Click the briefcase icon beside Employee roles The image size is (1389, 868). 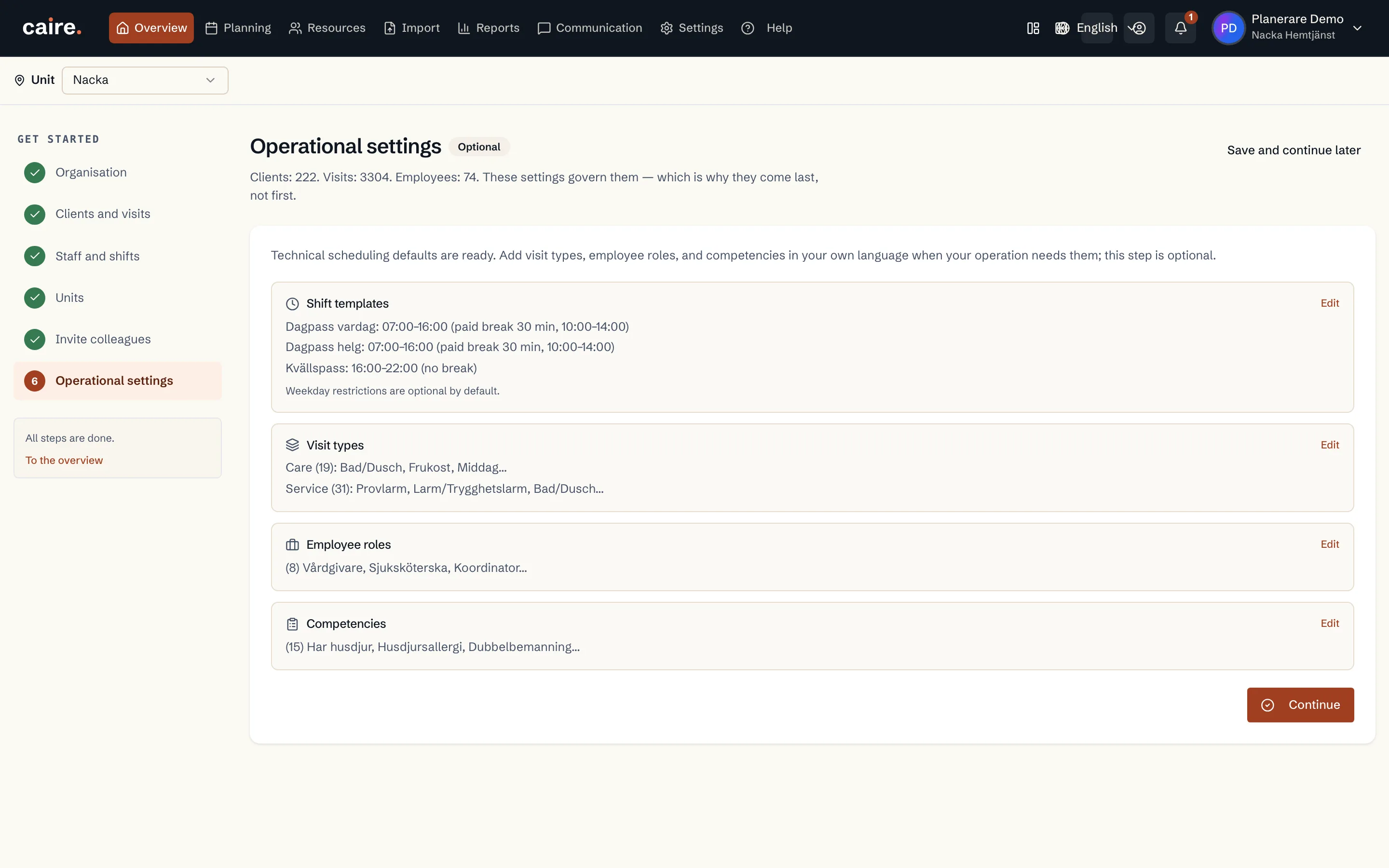(x=292, y=544)
